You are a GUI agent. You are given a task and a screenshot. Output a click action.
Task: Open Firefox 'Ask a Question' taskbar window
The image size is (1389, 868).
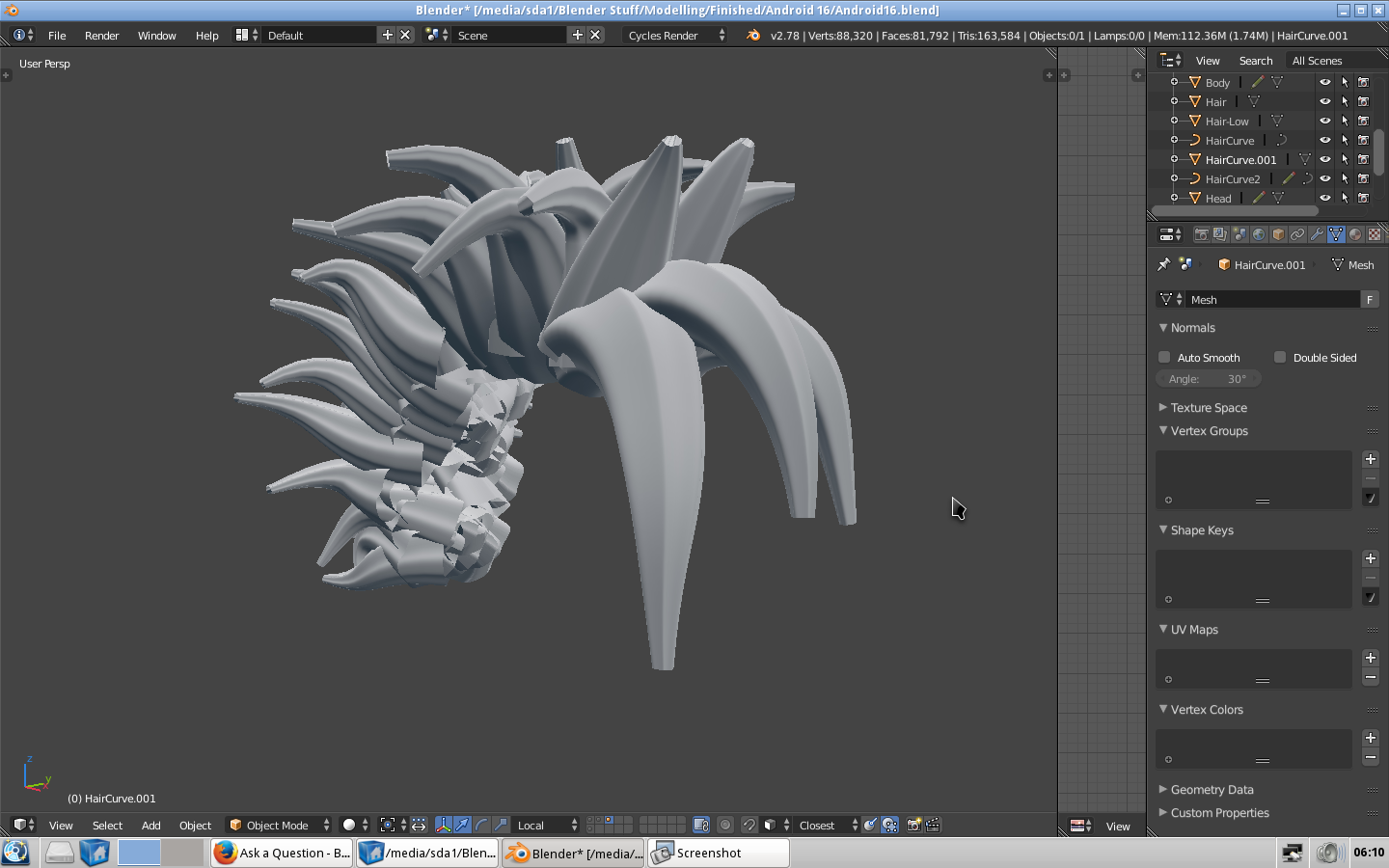coord(283,853)
